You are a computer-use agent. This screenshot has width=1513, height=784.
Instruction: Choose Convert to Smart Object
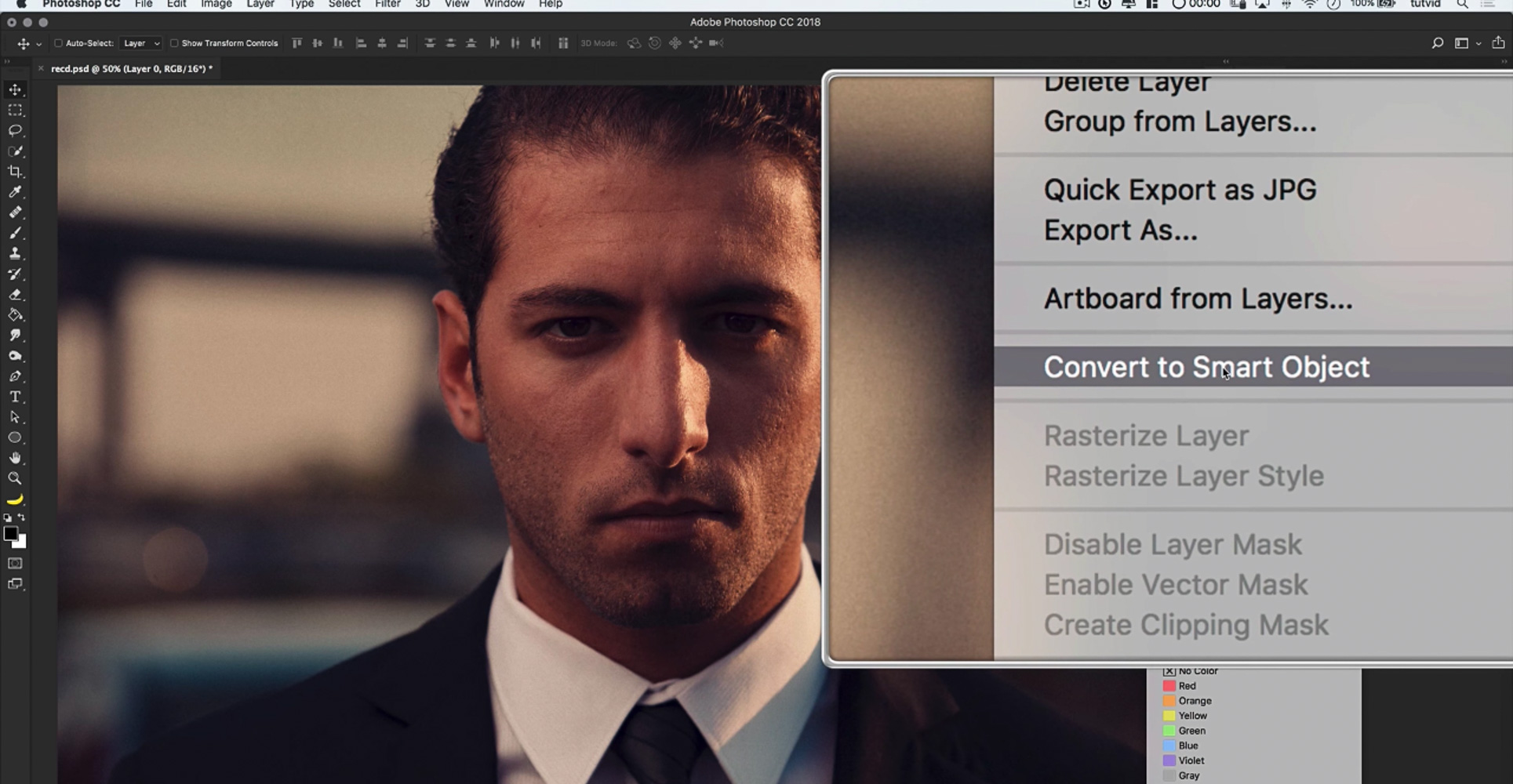pos(1206,367)
